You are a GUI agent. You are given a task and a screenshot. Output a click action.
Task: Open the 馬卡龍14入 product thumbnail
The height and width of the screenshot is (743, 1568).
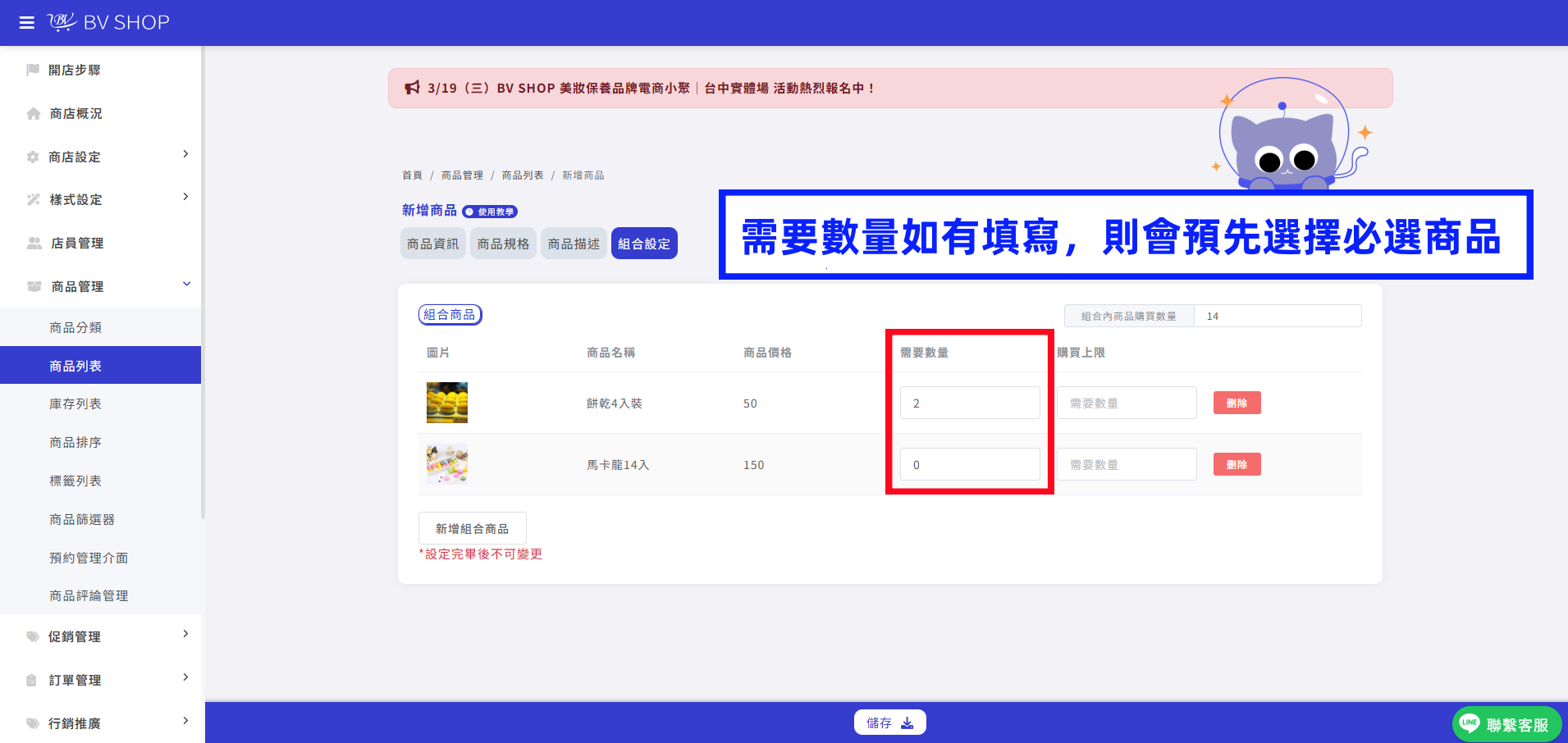(x=447, y=464)
